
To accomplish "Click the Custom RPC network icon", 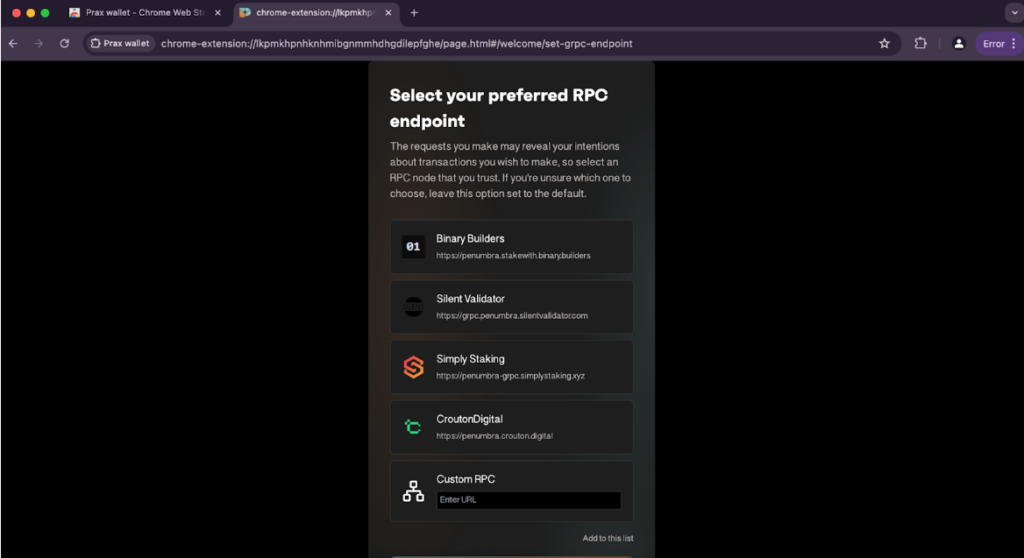I will (413, 491).
